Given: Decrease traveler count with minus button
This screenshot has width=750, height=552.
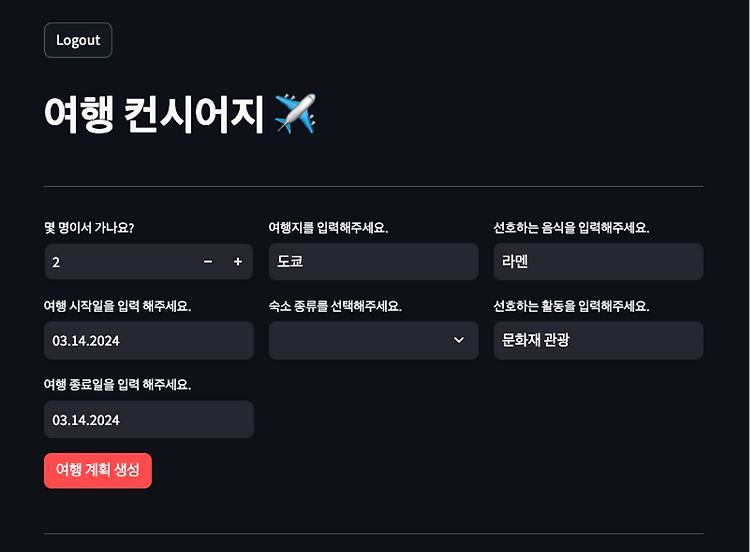Looking at the screenshot, I should pos(208,262).
